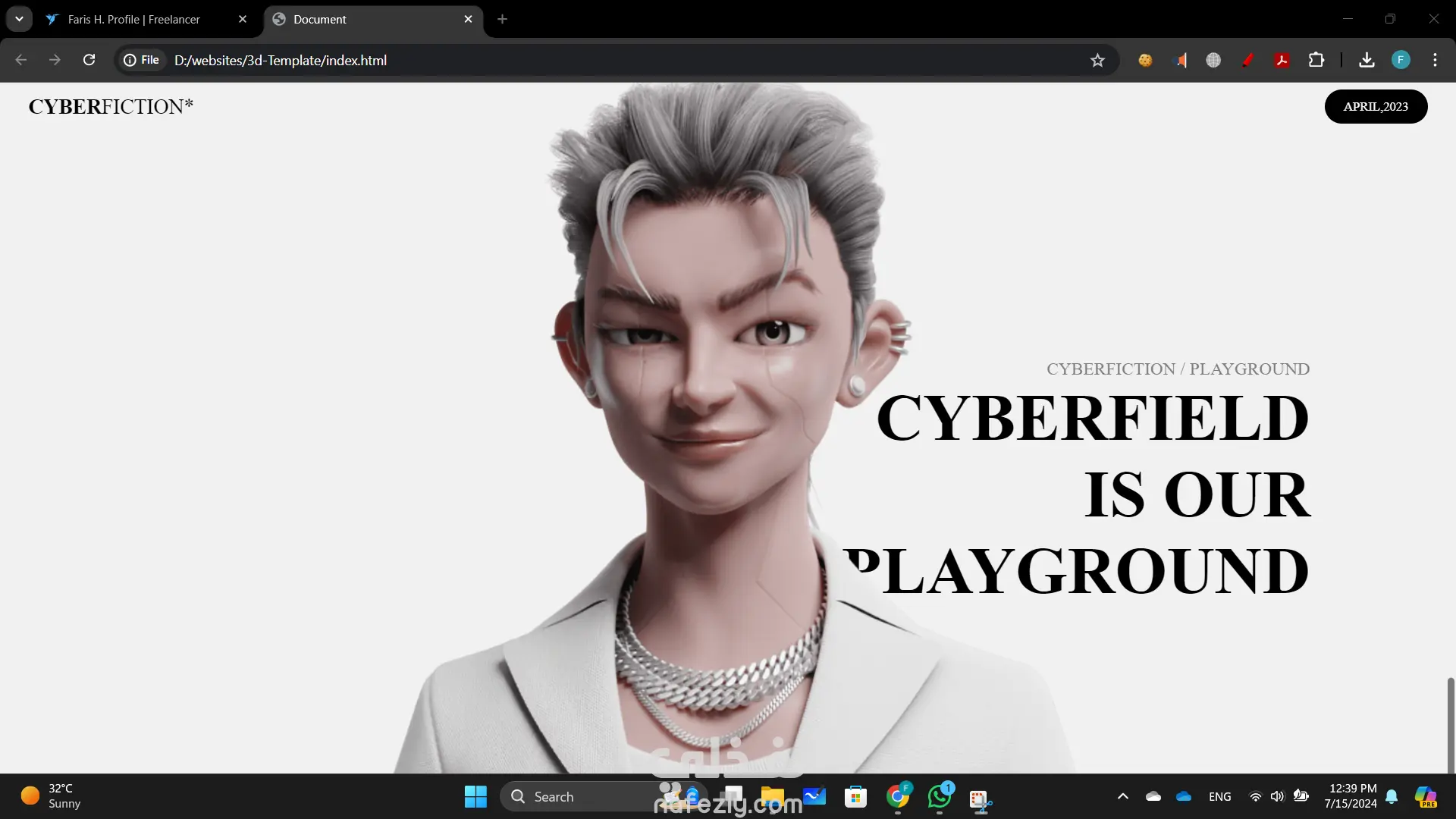Viewport: 1456px width, 819px height.
Task: Bookmark this page with star icon
Action: (x=1097, y=61)
